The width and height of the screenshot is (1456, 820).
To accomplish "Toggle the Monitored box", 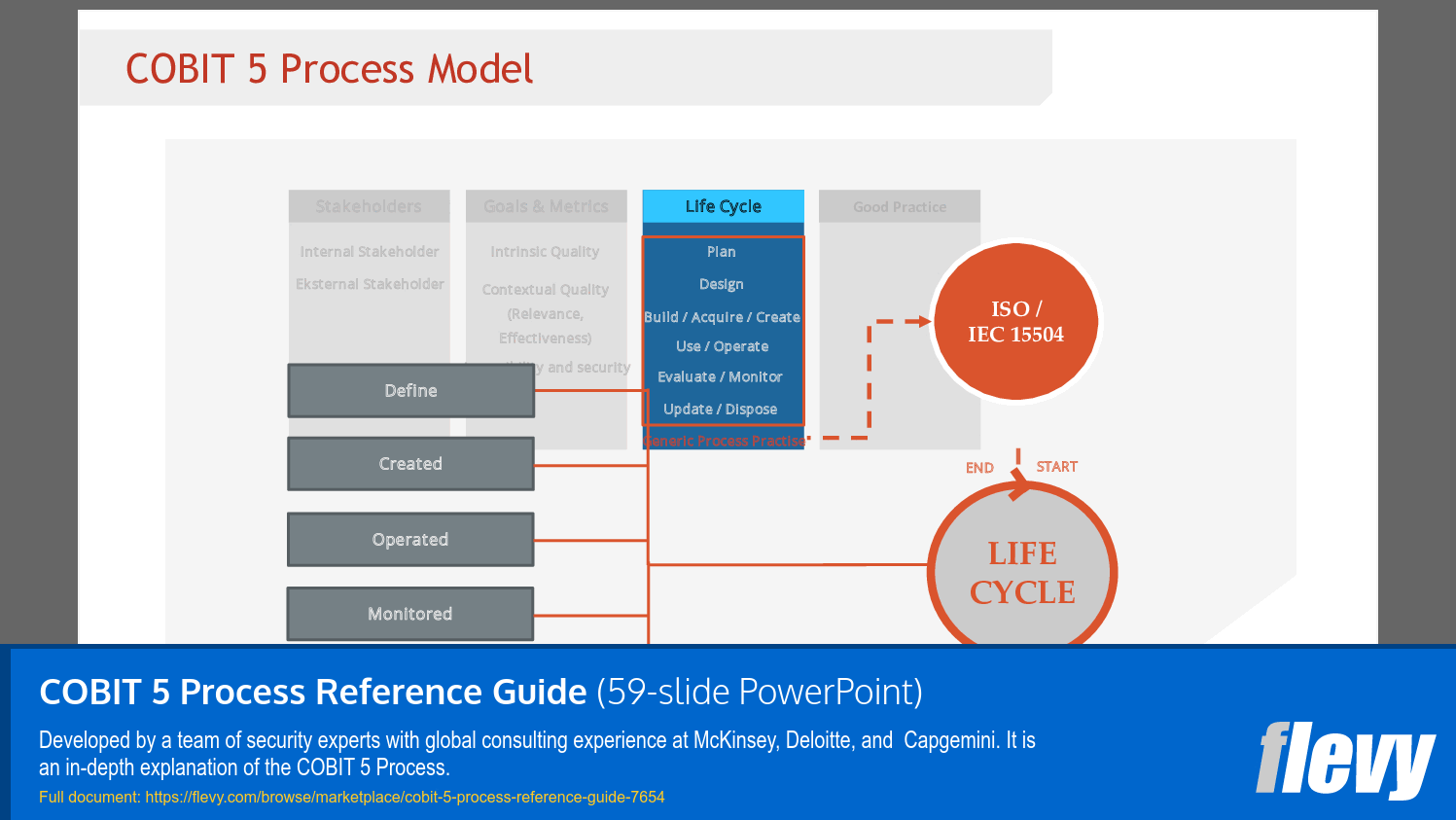I will [x=409, y=614].
